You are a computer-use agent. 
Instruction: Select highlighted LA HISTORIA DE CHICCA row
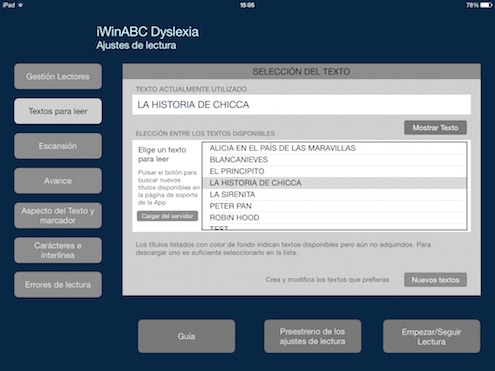334,183
